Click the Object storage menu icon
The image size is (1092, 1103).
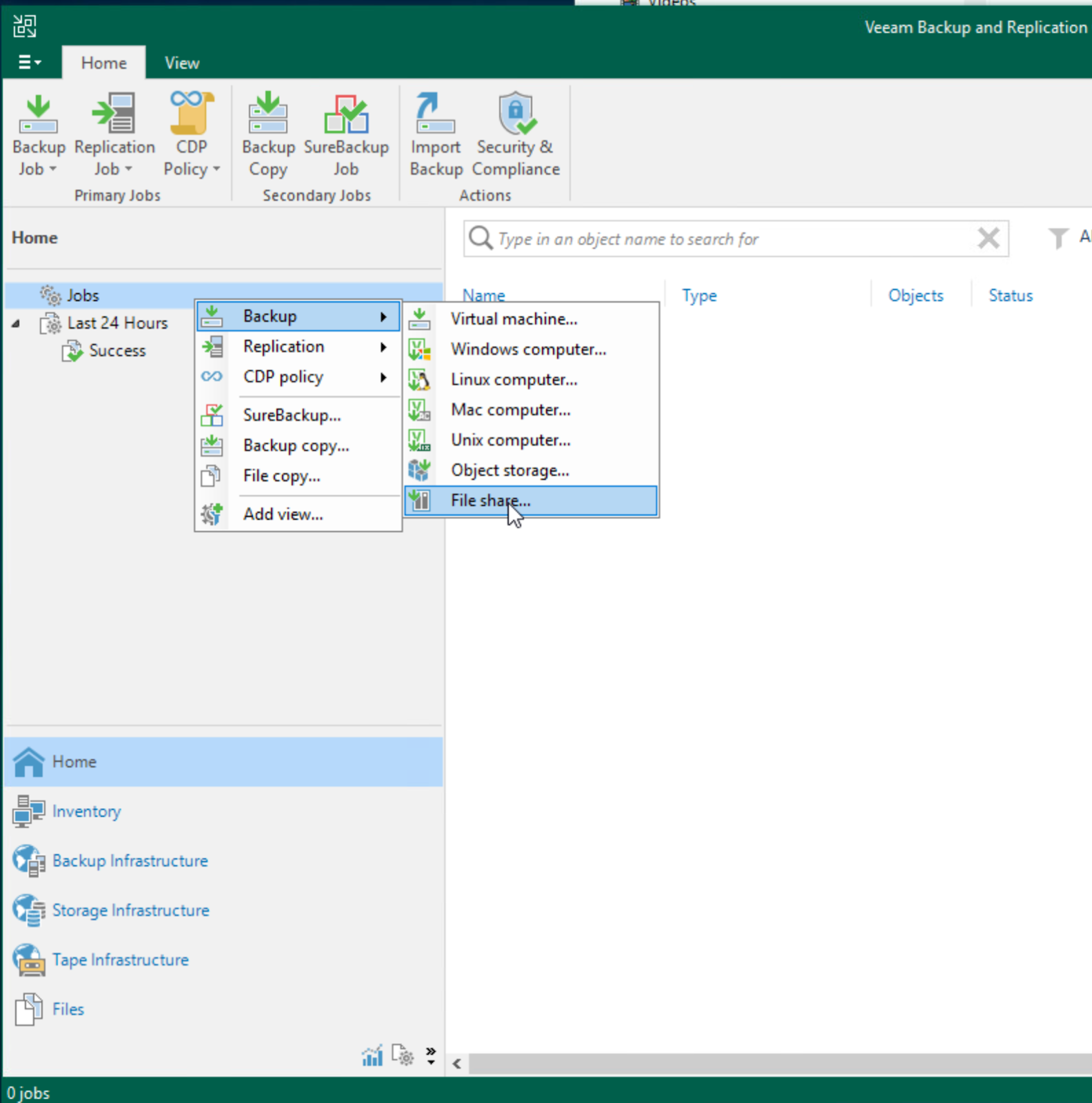tap(420, 470)
